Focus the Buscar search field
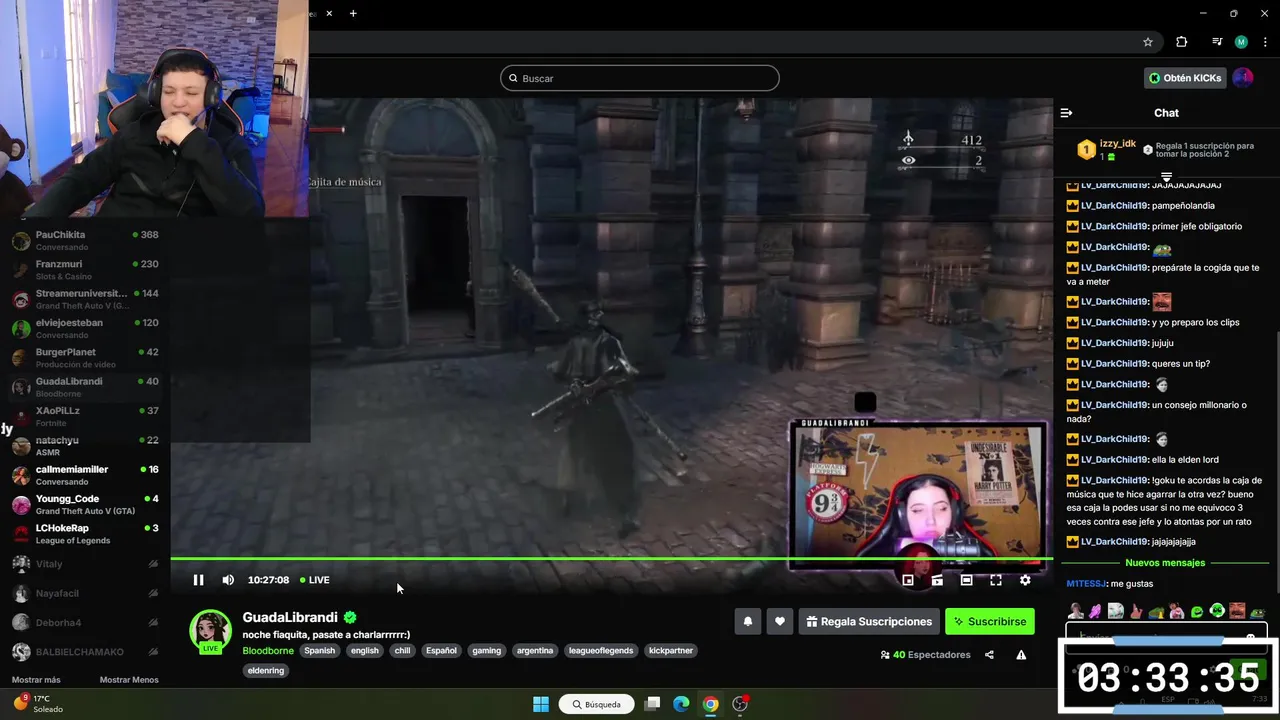Viewport: 1280px width, 720px height. pos(640,78)
